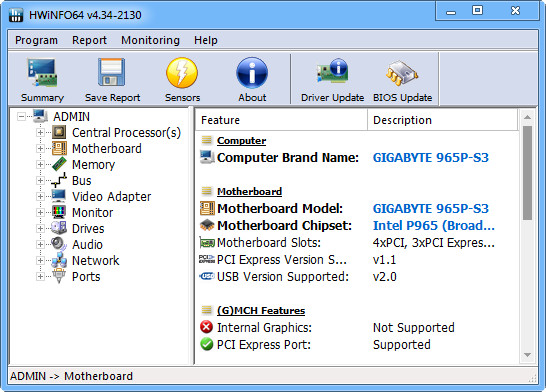The height and width of the screenshot is (392, 546).
Task: Click the Motherboard Model row icon
Action: pyautogui.click(x=207, y=208)
